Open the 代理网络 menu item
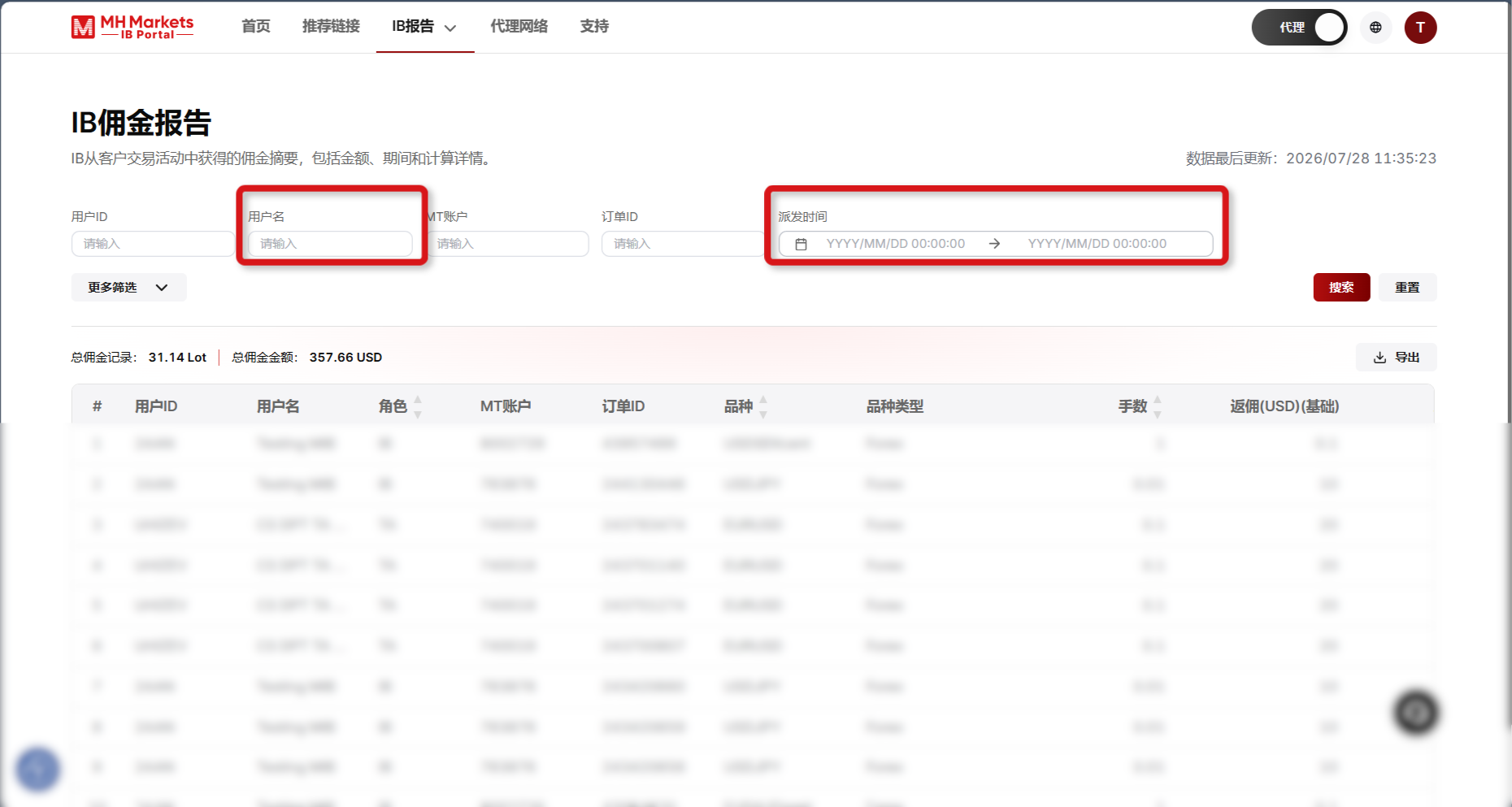 coord(519,27)
